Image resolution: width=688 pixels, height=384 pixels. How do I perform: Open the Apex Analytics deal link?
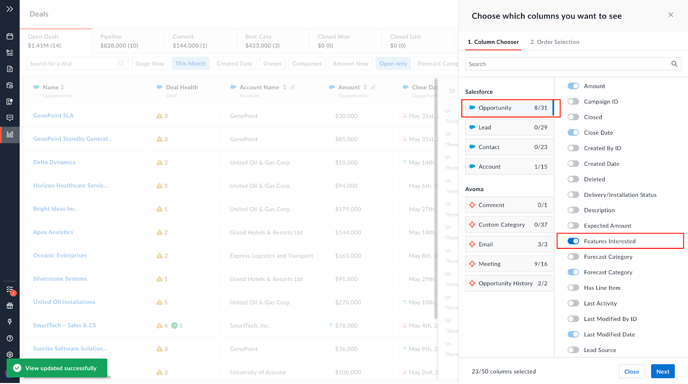click(53, 232)
